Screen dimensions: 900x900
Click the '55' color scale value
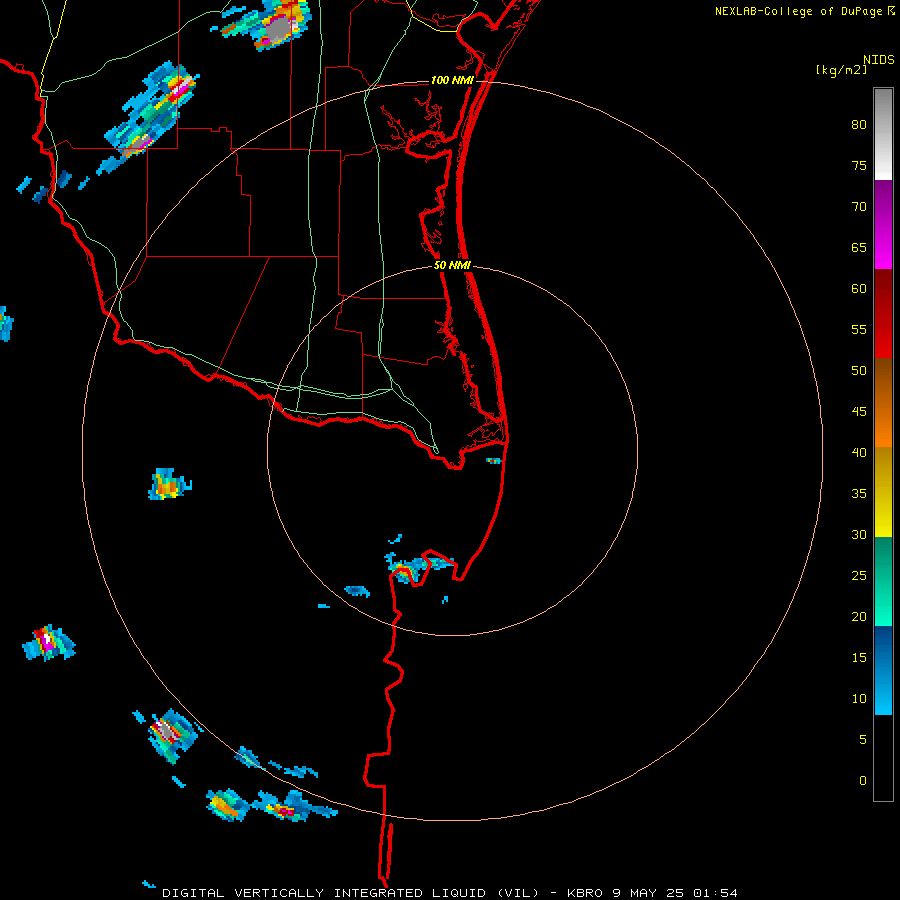pyautogui.click(x=859, y=330)
